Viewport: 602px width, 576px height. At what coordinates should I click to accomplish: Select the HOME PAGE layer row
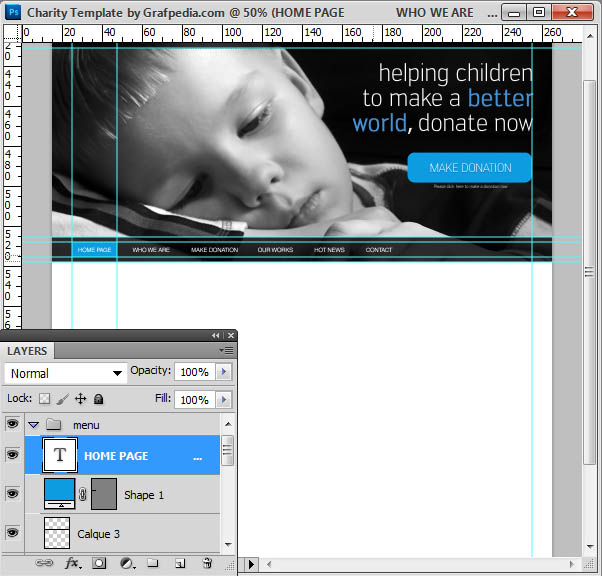(x=122, y=455)
